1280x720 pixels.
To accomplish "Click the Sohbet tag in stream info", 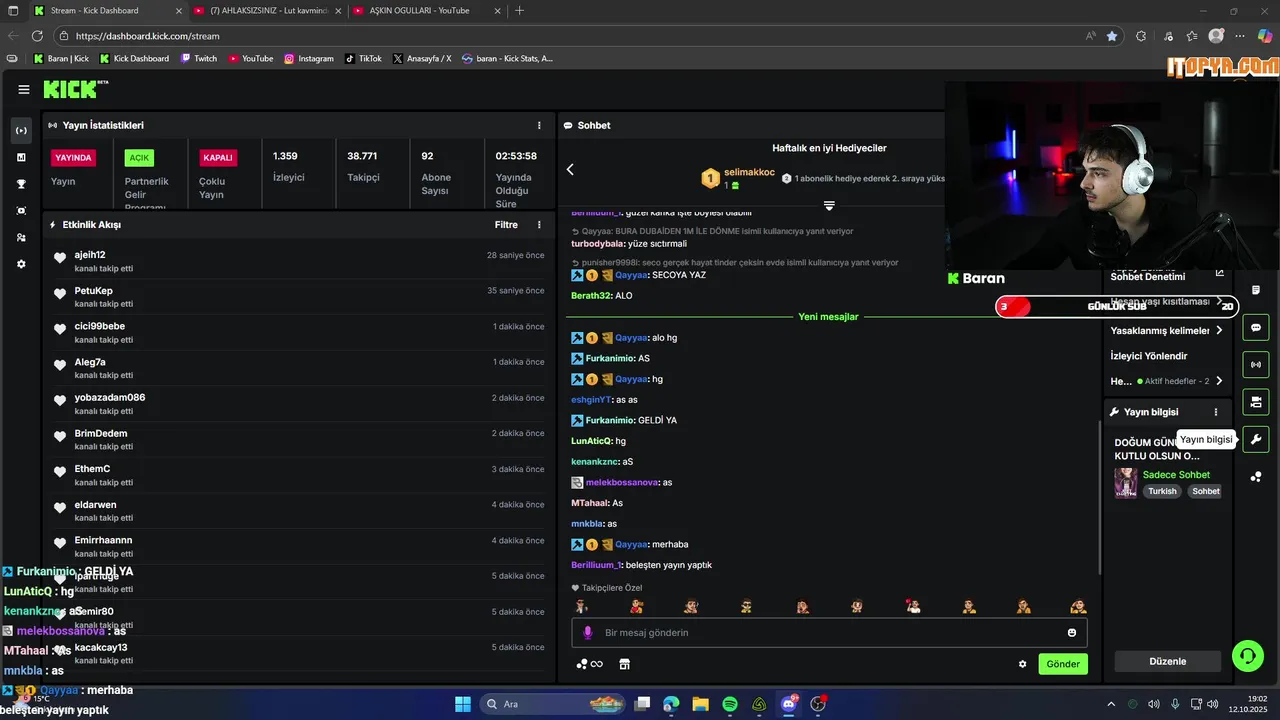I will tap(1206, 492).
